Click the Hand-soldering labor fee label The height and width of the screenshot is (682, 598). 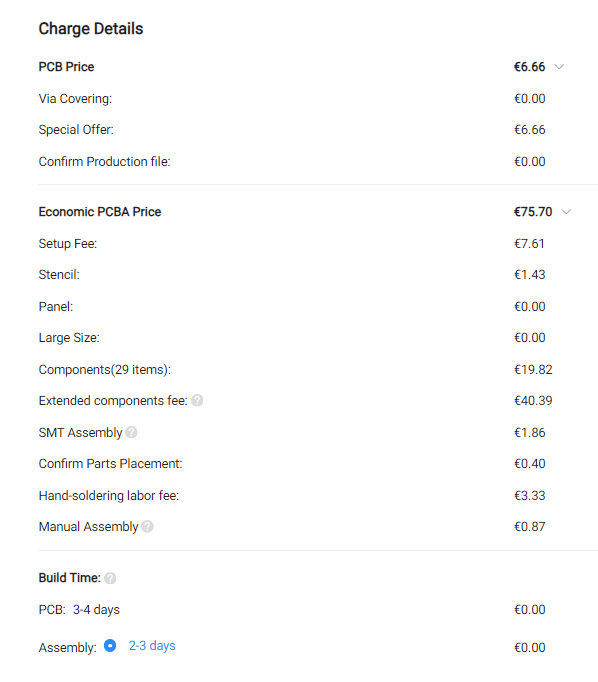pos(109,495)
